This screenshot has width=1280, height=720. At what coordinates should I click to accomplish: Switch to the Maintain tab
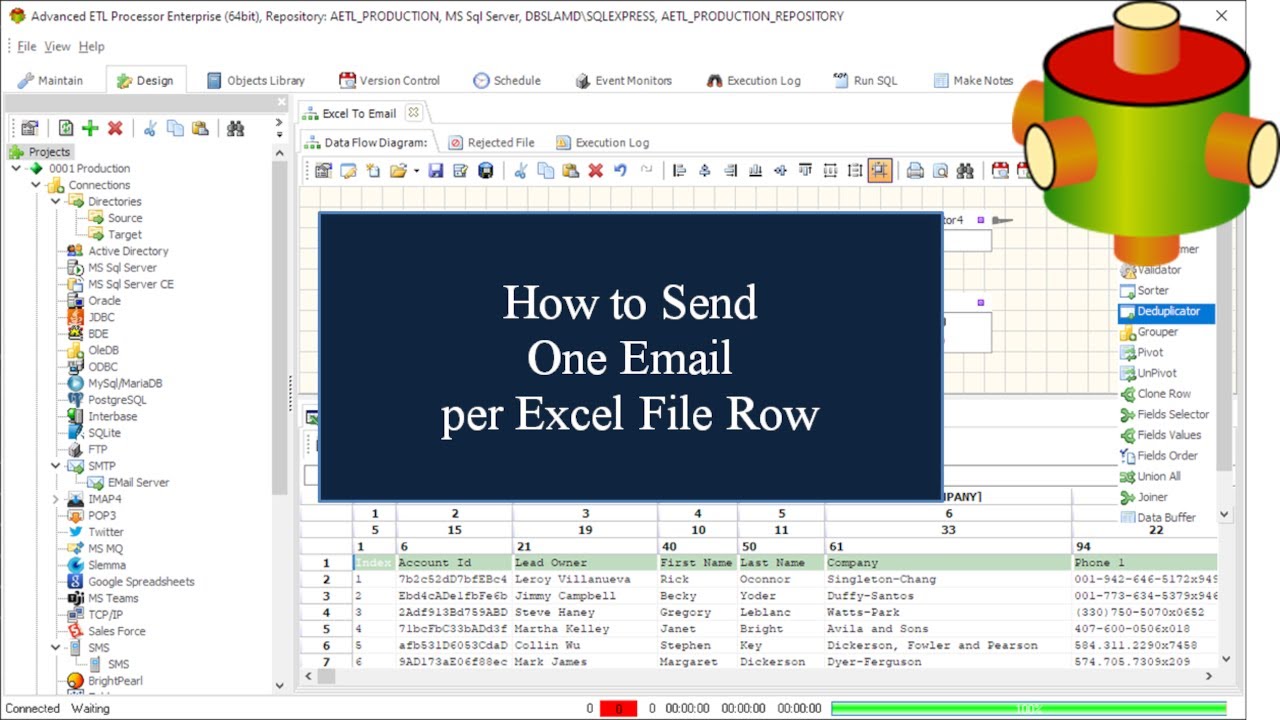(50, 81)
